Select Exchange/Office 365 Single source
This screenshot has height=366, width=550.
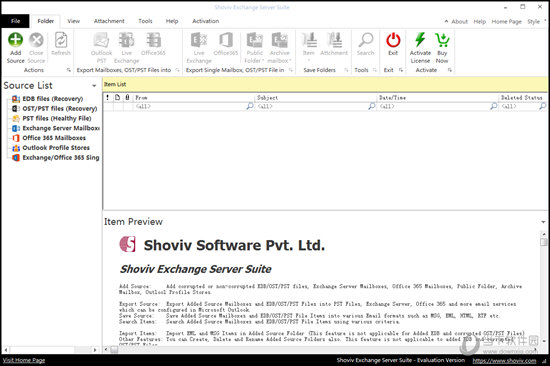pyautogui.click(x=61, y=158)
